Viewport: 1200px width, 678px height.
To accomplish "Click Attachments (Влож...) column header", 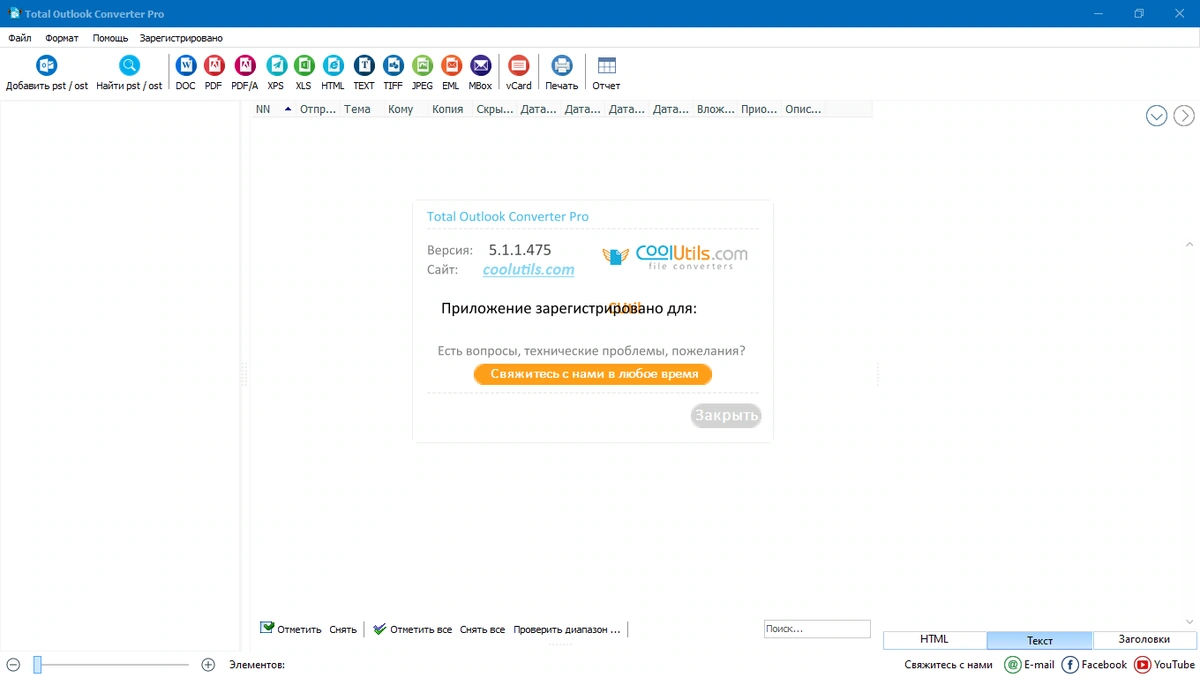I will coord(715,109).
